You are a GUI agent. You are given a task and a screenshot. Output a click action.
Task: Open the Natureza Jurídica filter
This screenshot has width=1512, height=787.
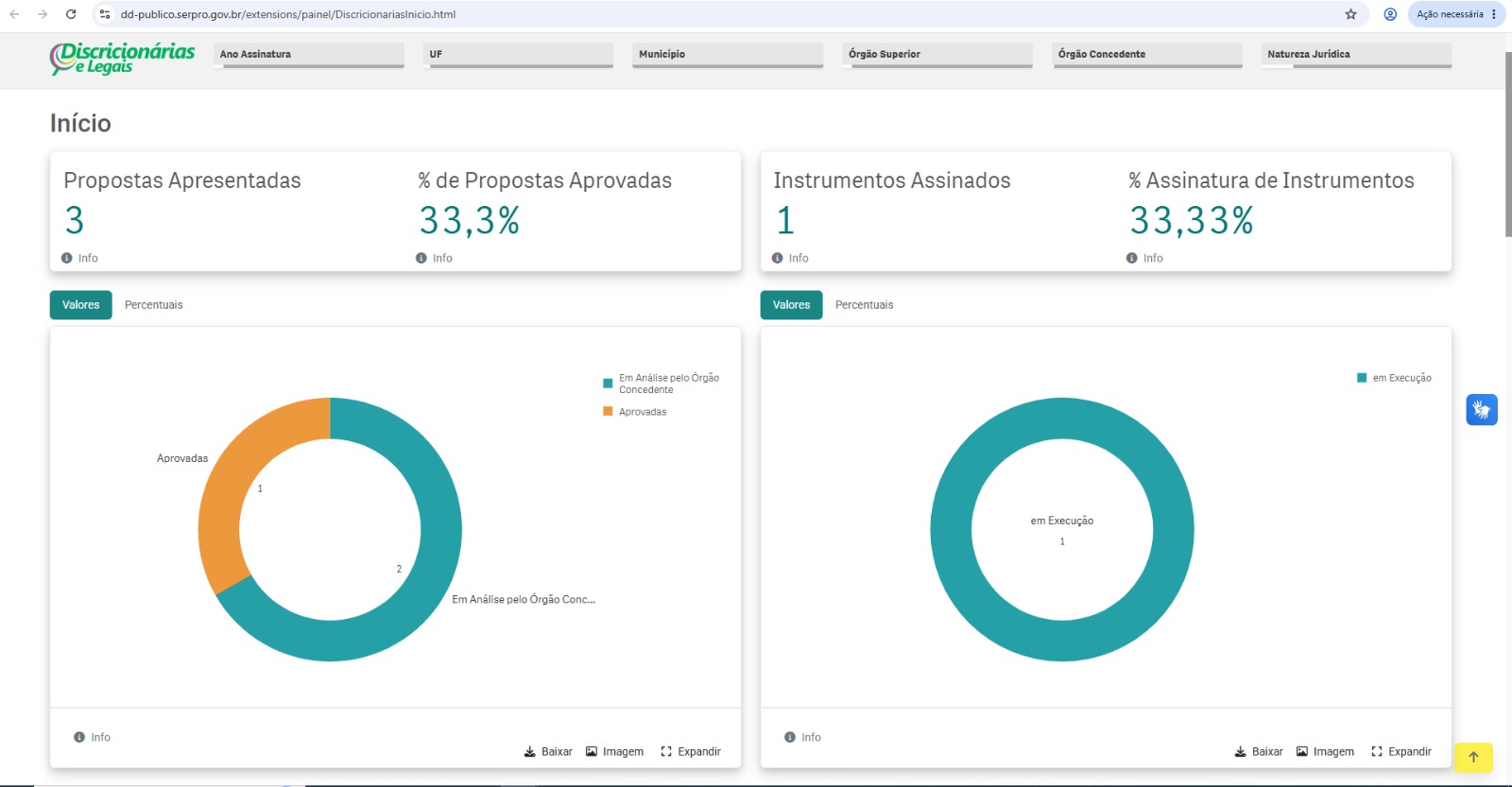[x=1356, y=55]
